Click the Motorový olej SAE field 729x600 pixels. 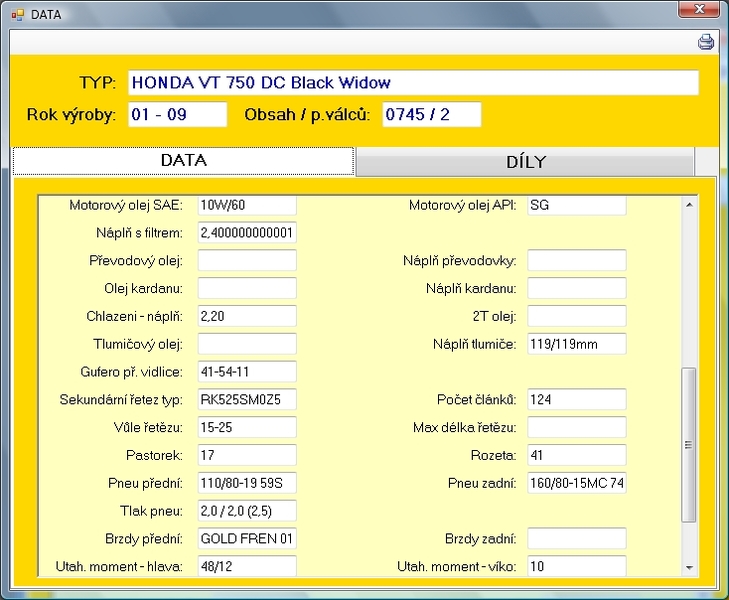pyautogui.click(x=247, y=205)
